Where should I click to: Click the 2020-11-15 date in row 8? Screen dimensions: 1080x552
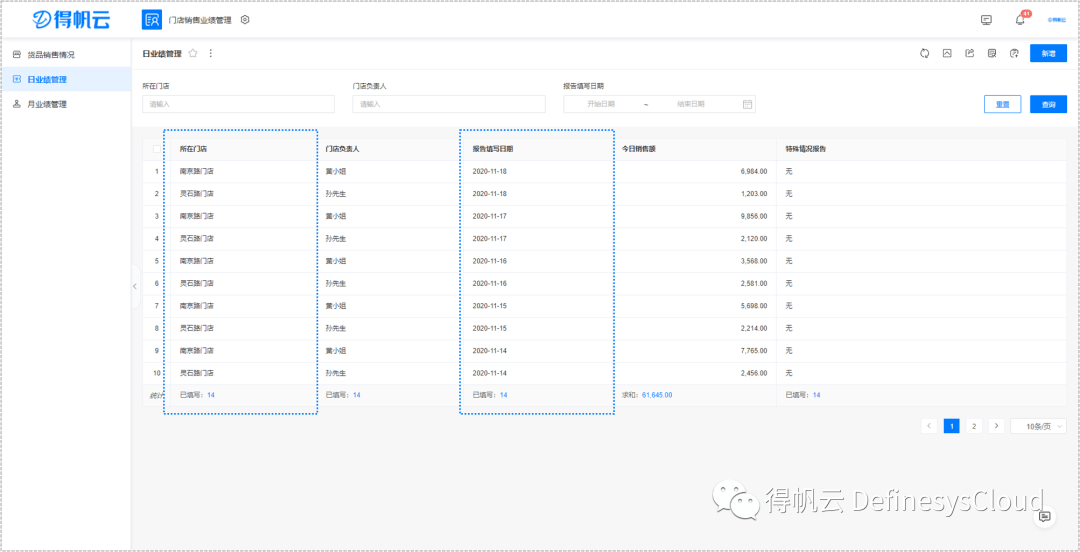[x=489, y=328]
